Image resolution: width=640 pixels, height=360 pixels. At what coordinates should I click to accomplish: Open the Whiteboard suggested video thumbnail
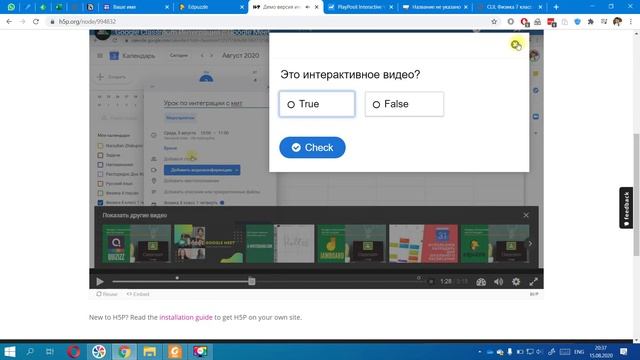(280, 244)
